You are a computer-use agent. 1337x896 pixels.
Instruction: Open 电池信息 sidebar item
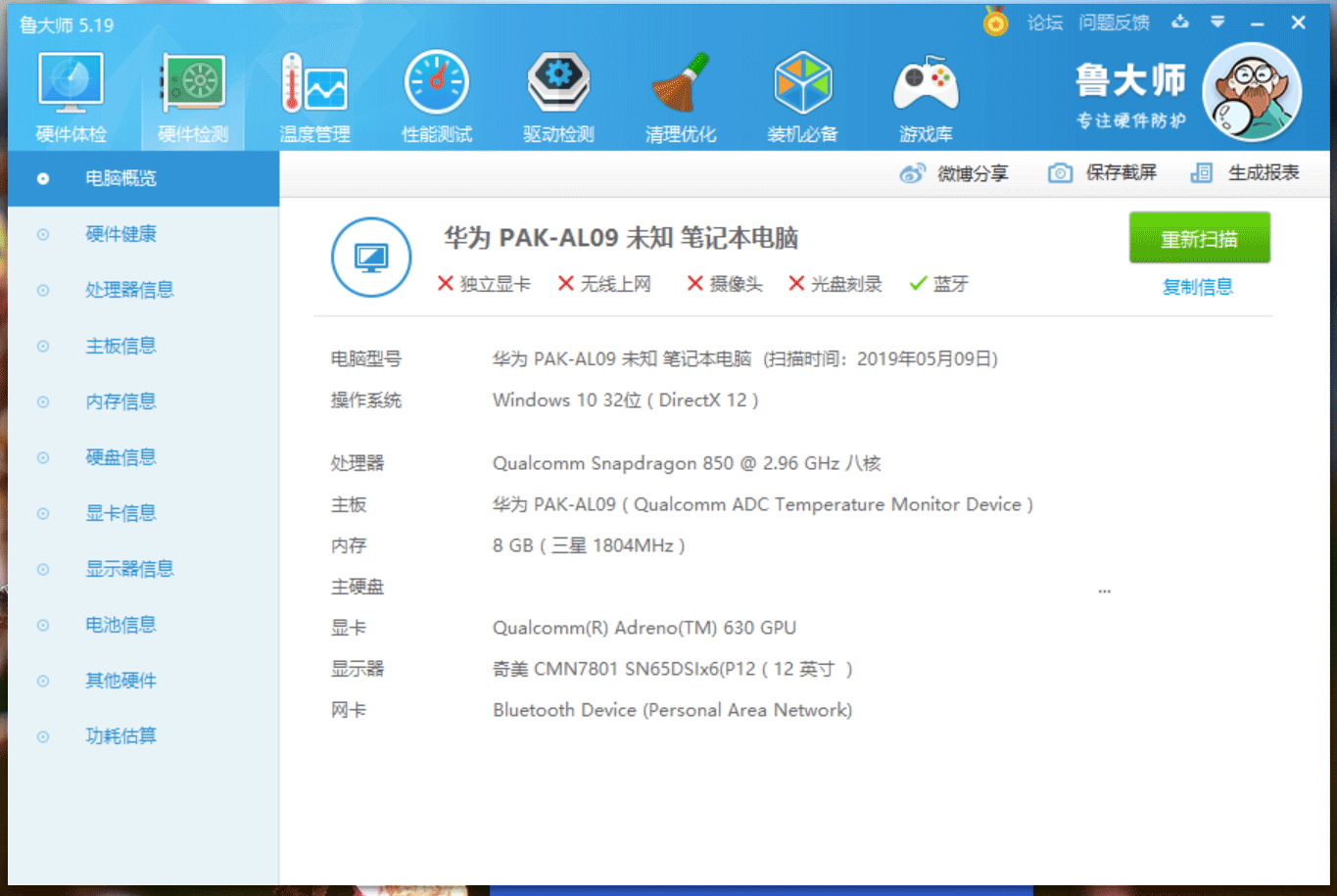tap(143, 625)
